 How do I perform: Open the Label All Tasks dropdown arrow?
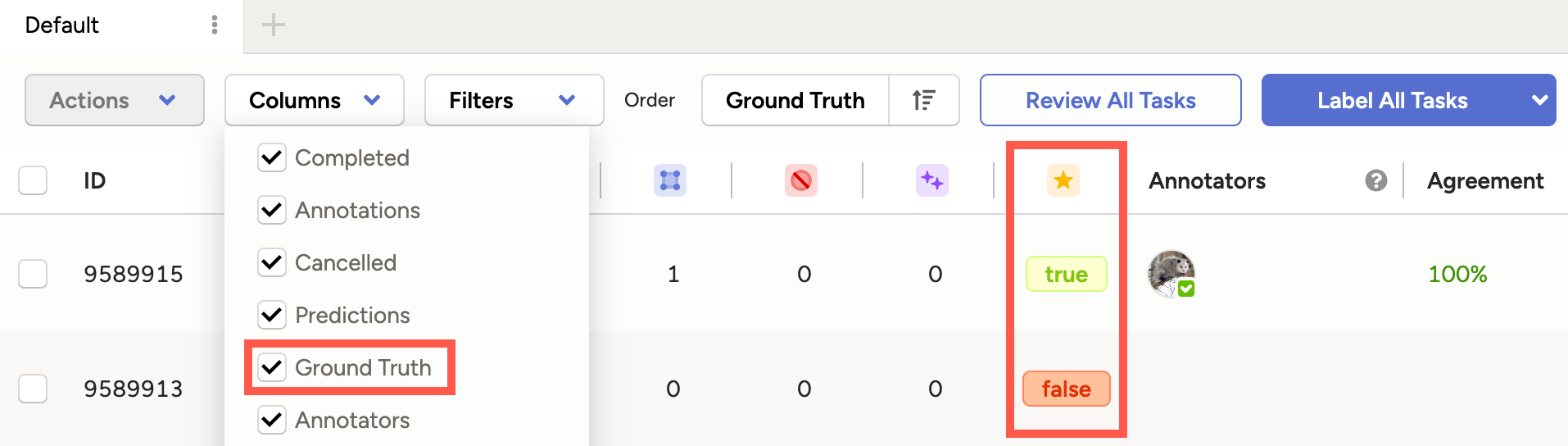[1539, 100]
